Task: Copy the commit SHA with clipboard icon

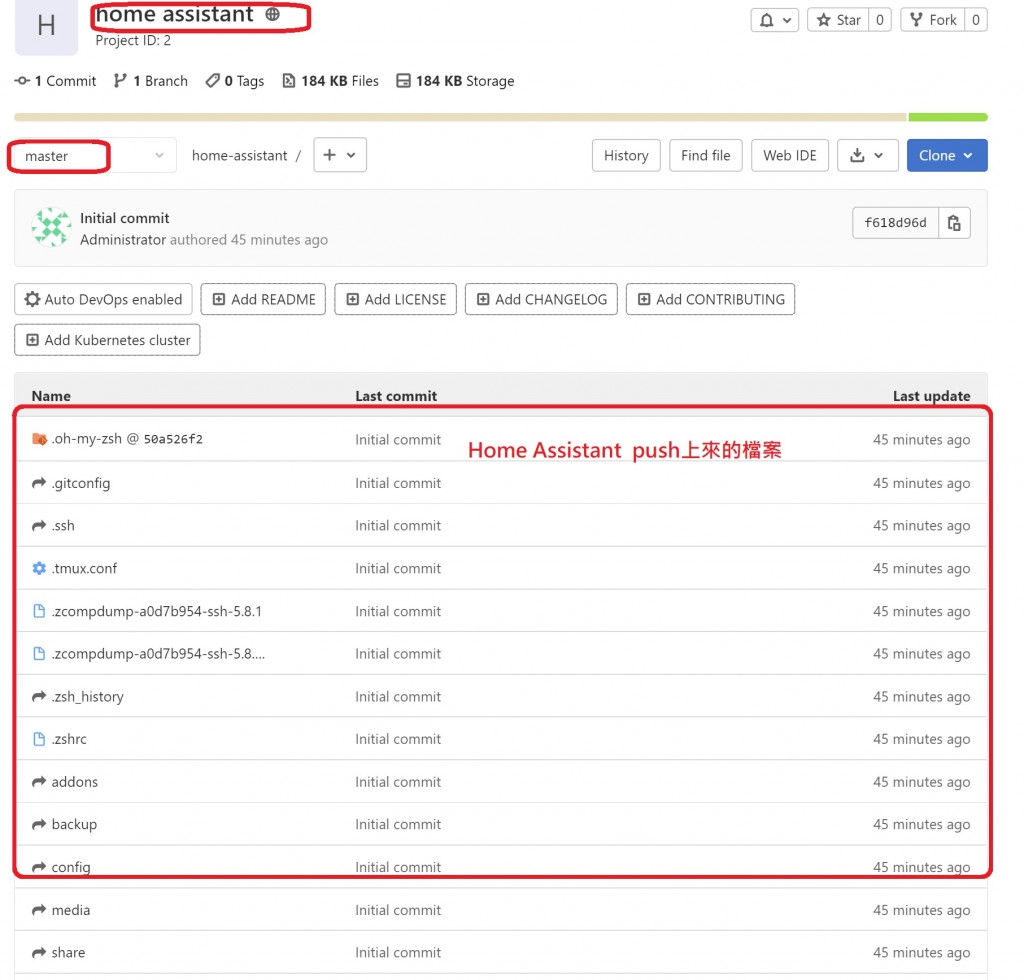Action: (954, 223)
